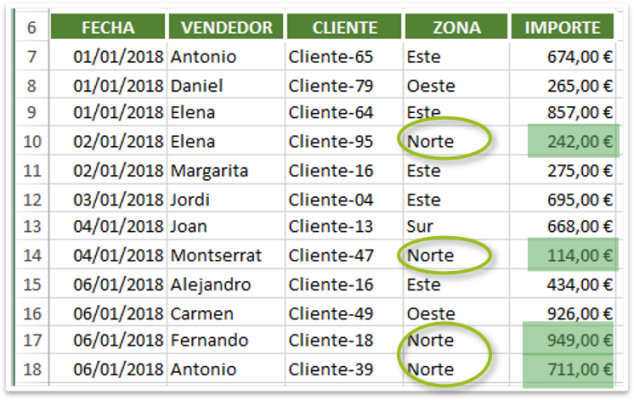
Task: Select the Sur zone cell
Action: [x=456, y=226]
